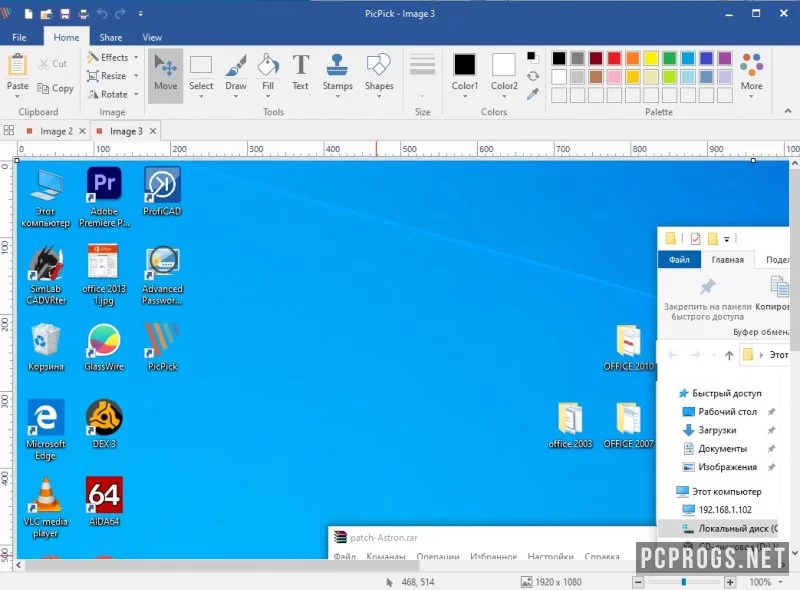Close the Image 3 tab
The height and width of the screenshot is (590, 800).
[153, 131]
